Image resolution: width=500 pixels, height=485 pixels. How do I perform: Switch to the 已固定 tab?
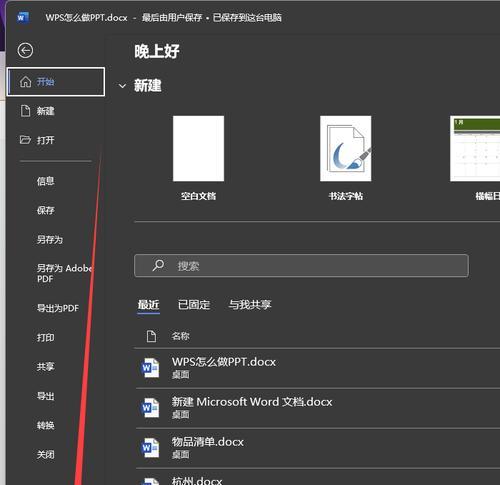(x=194, y=304)
